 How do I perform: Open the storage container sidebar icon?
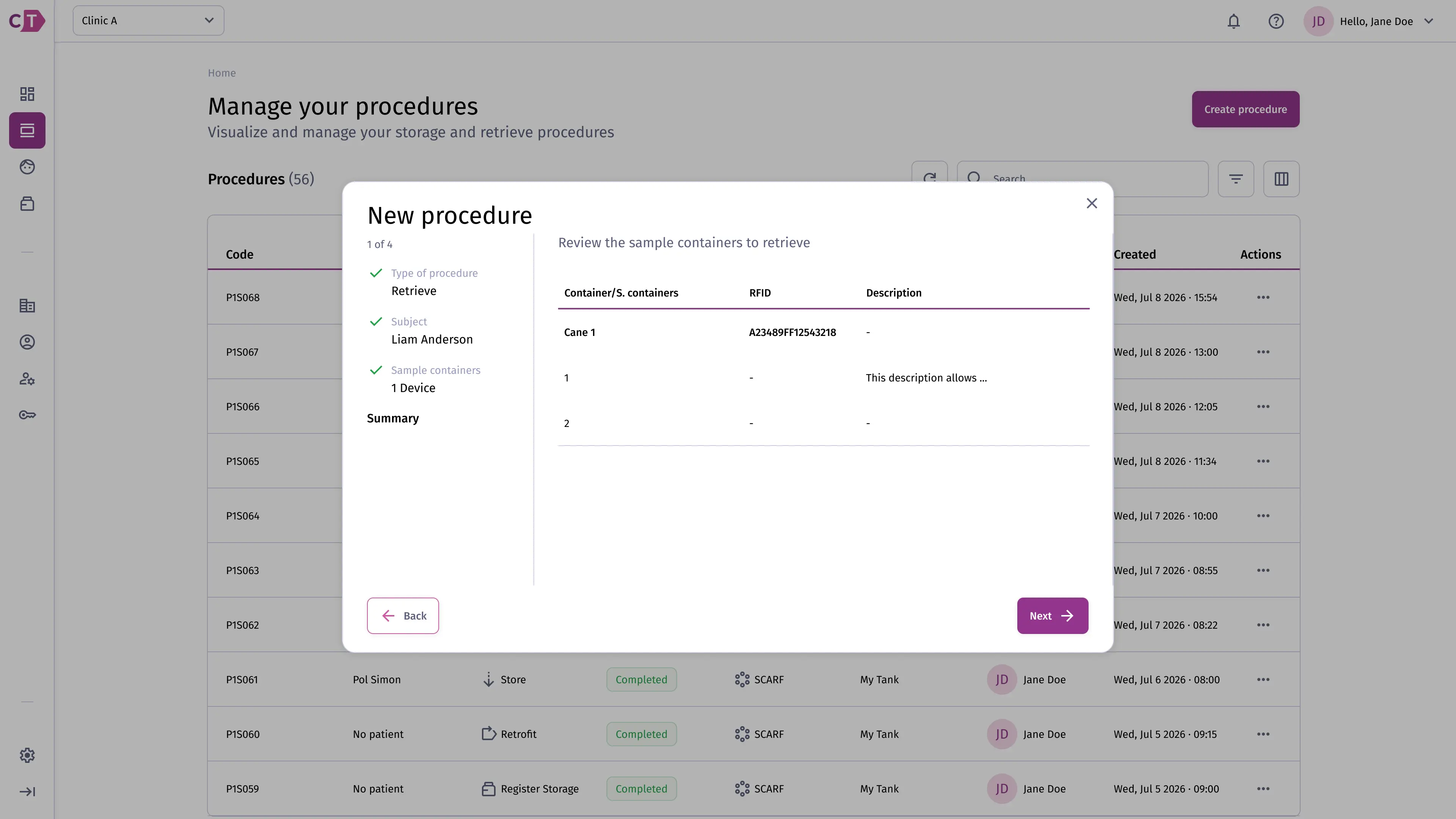click(x=27, y=204)
